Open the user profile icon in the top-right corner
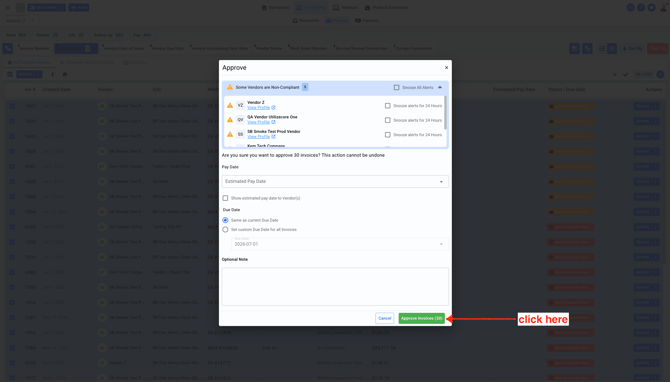670x382 pixels. [x=664, y=8]
